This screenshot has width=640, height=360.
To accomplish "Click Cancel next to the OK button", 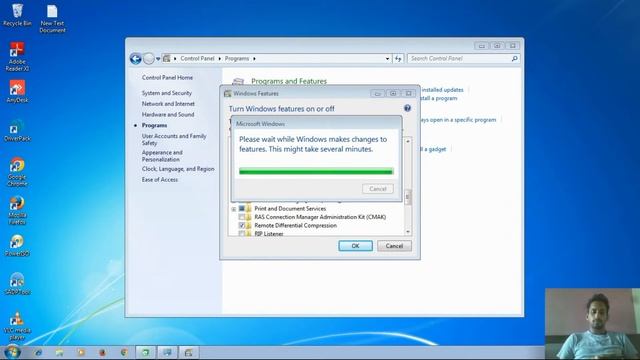I will pyautogui.click(x=394, y=246).
